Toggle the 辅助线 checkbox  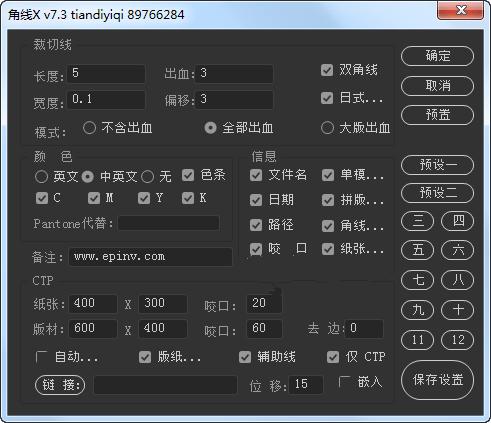245,357
